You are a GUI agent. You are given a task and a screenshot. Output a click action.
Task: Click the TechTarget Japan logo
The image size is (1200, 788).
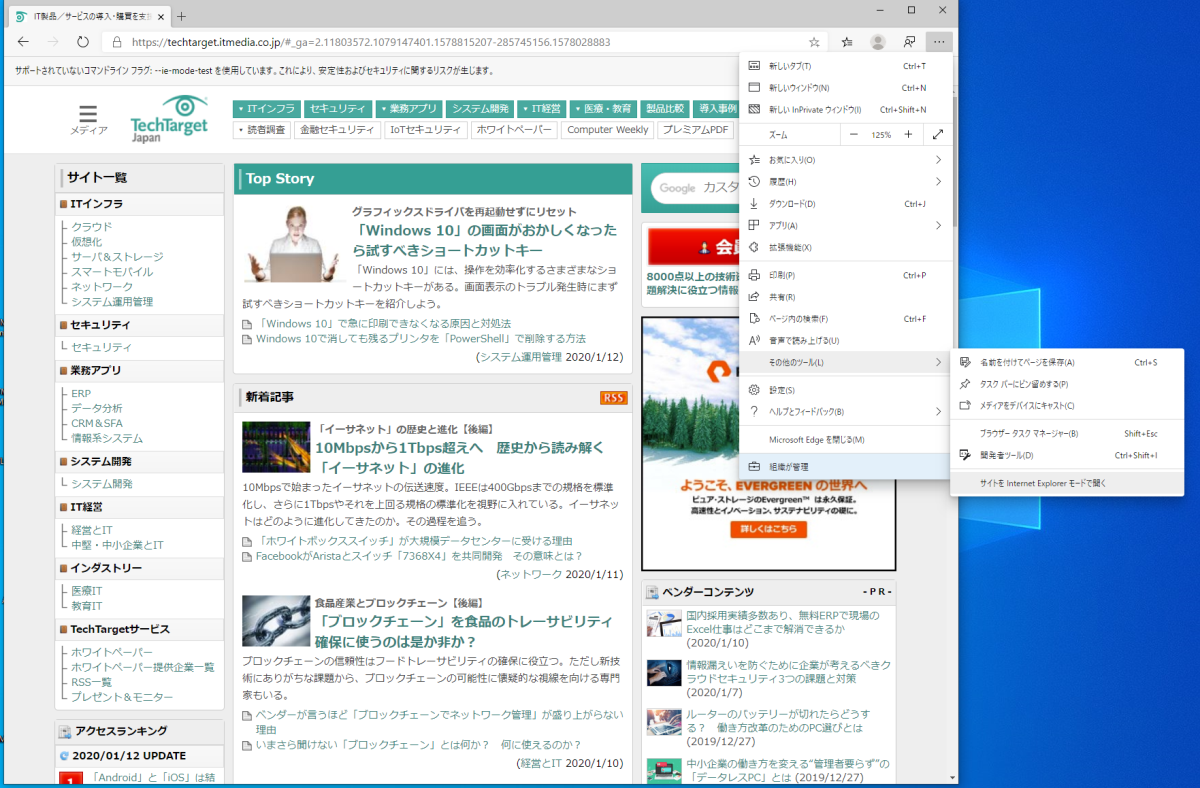170,119
